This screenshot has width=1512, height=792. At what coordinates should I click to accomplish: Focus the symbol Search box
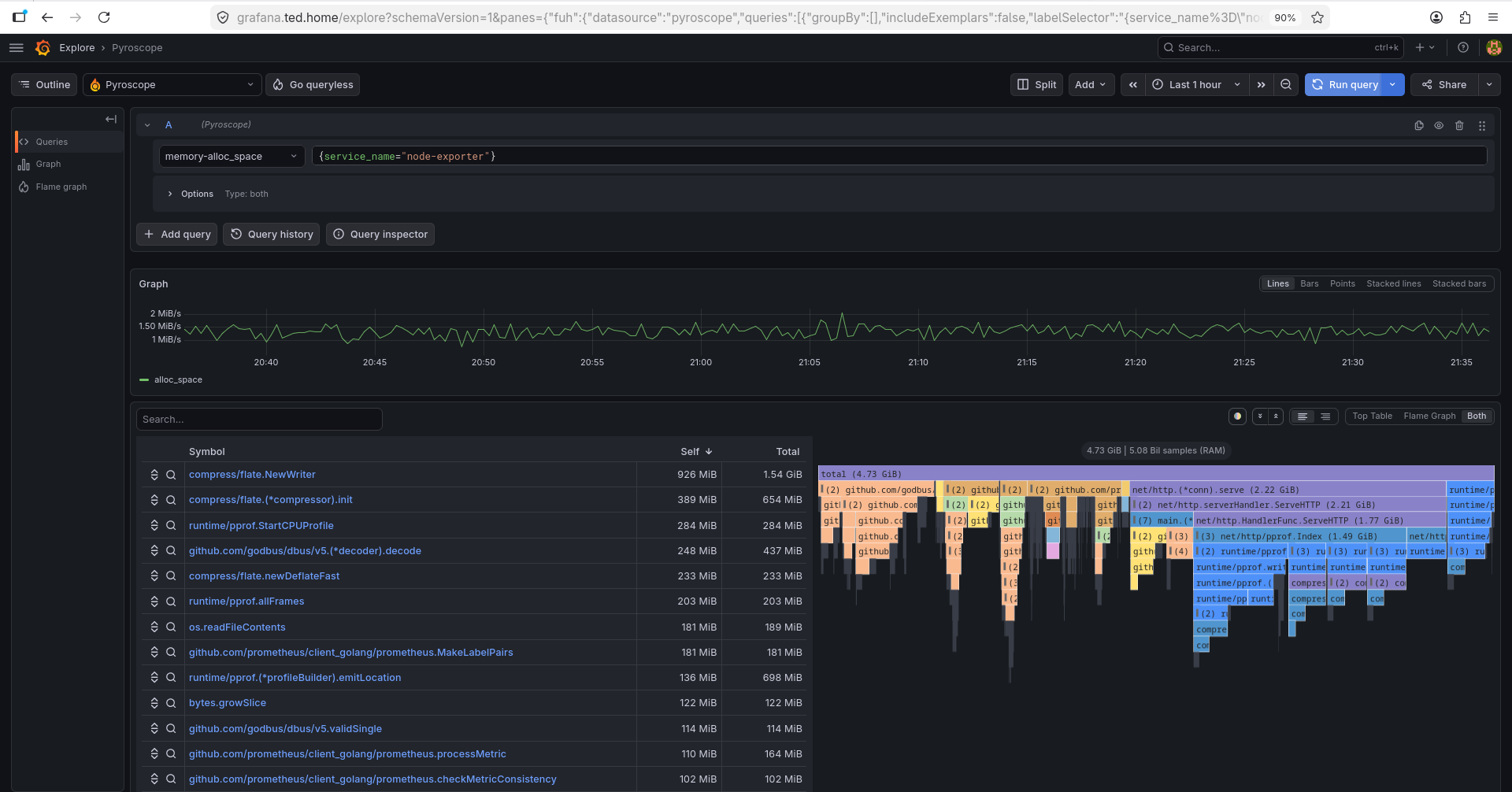pos(259,420)
